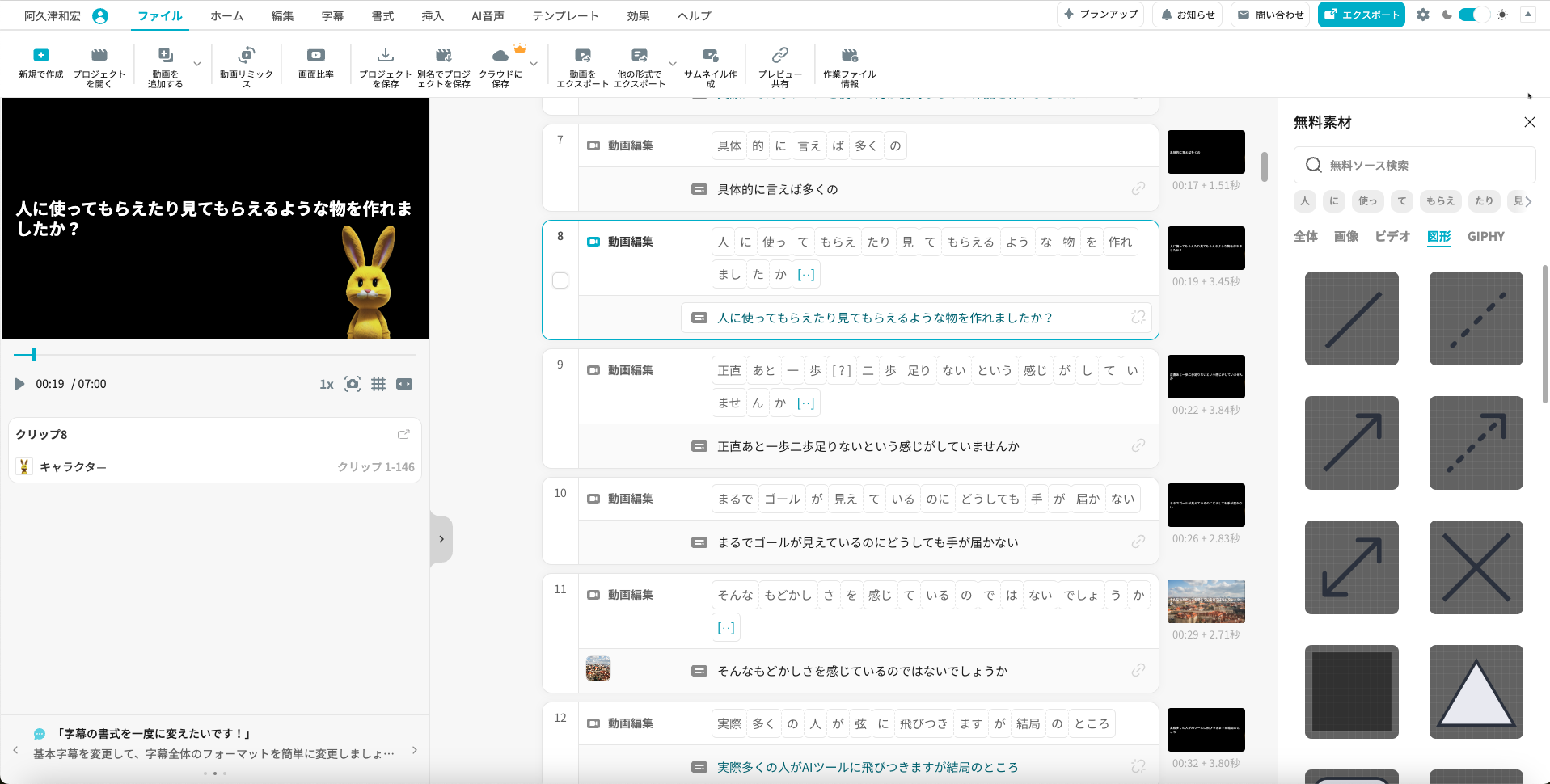Viewport: 1550px width, 784px height.
Task: Switch to the GIPHY material tab
Action: (x=1486, y=236)
